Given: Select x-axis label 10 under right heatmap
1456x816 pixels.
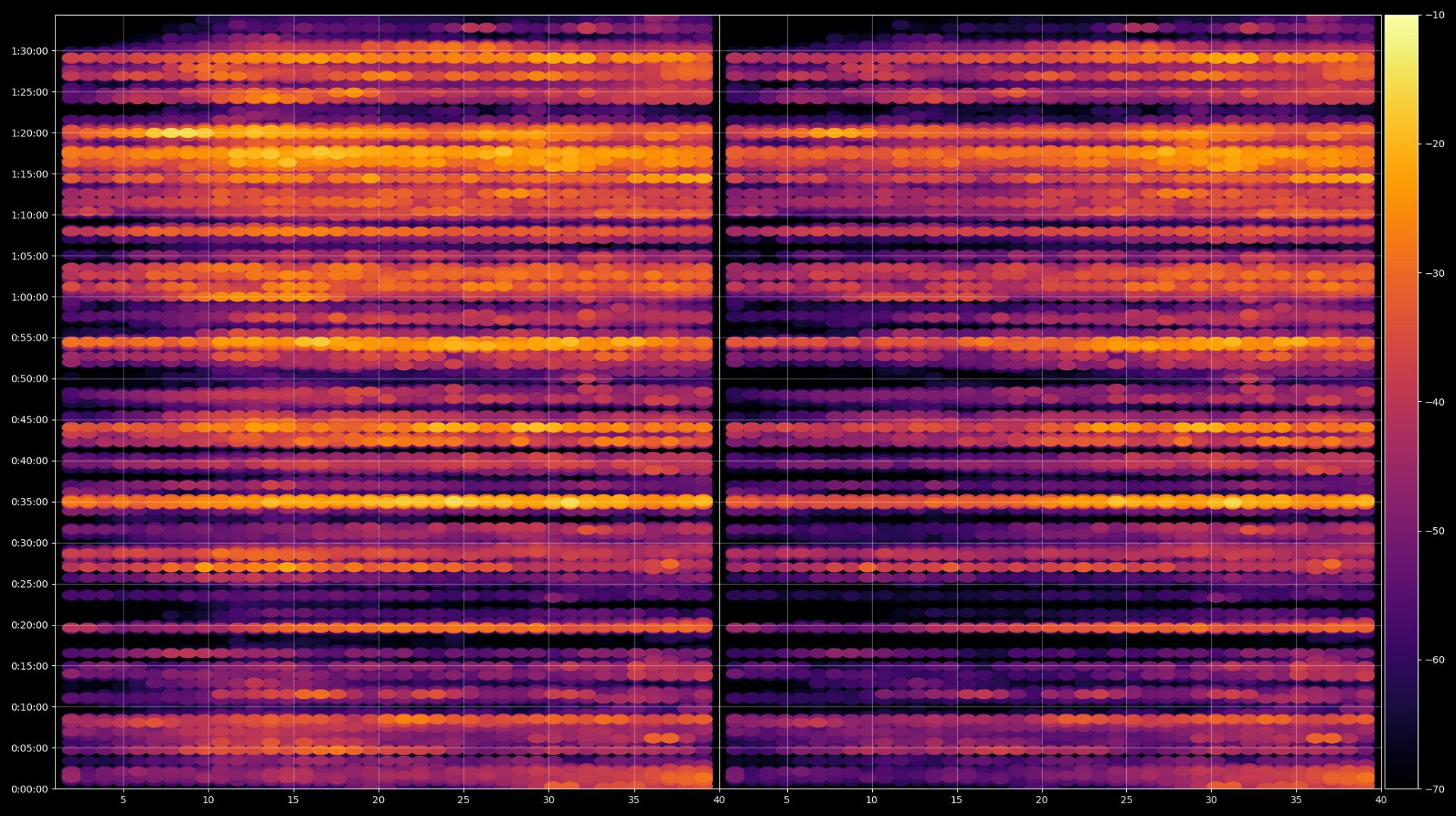Looking at the screenshot, I should pyautogui.click(x=871, y=800).
